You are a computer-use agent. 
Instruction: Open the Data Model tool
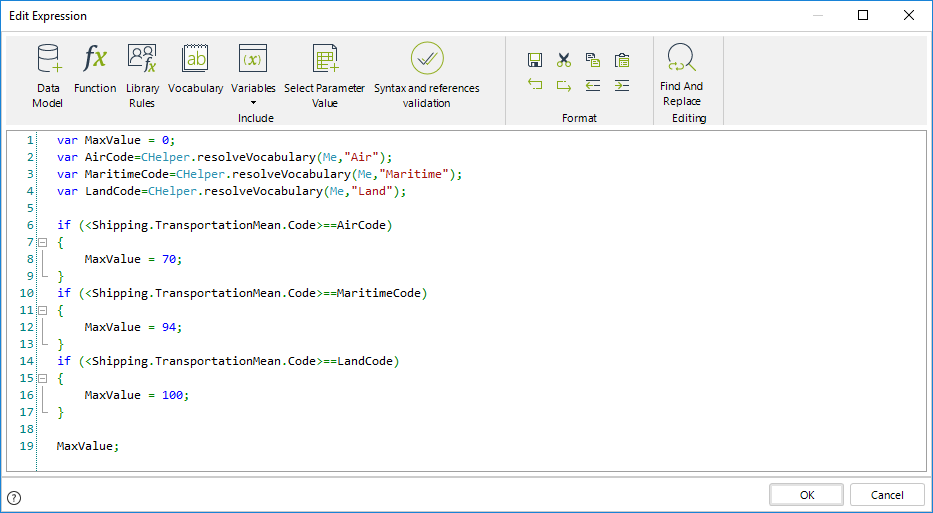click(48, 76)
